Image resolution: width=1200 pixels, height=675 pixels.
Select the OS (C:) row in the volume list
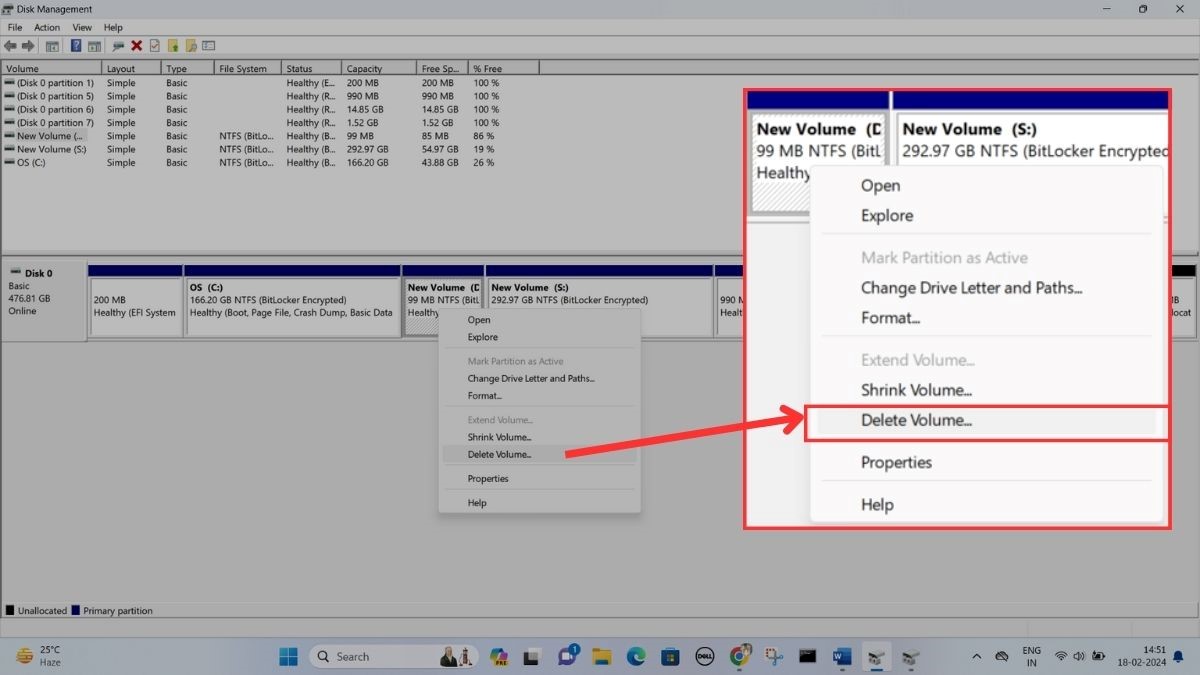(35, 162)
